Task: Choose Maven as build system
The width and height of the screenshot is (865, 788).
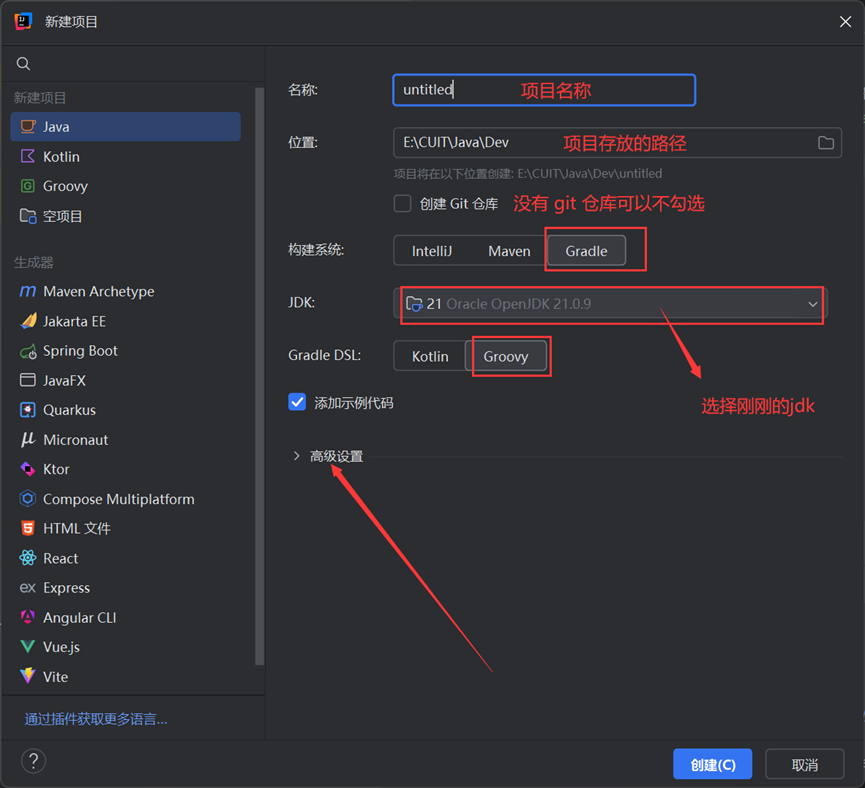Action: [509, 251]
